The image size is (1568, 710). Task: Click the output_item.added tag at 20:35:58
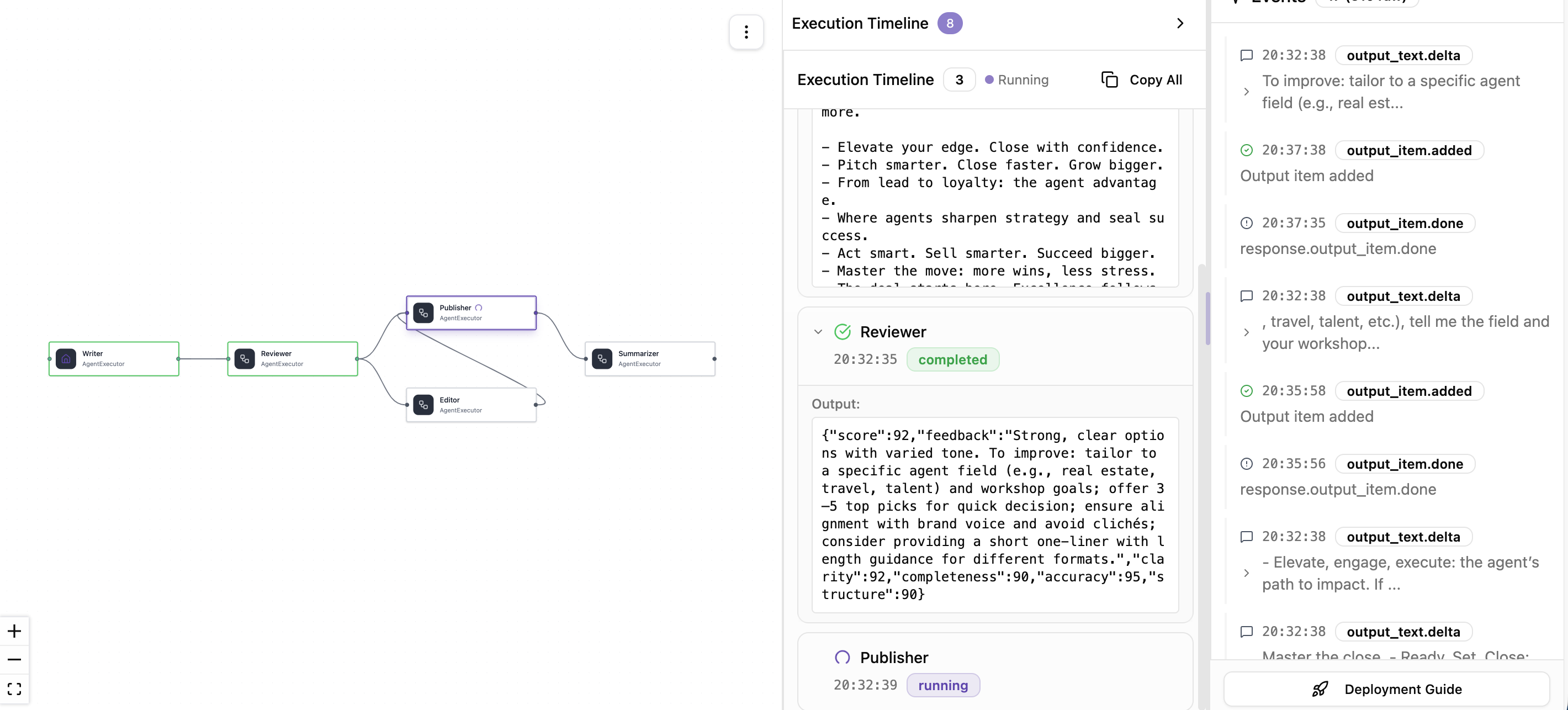click(x=1409, y=391)
